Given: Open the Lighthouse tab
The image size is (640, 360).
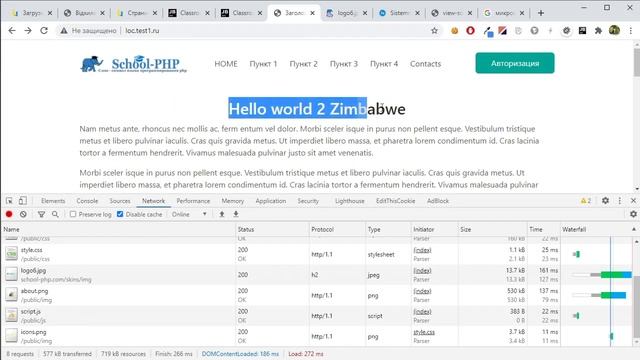Looking at the screenshot, I should (350, 201).
